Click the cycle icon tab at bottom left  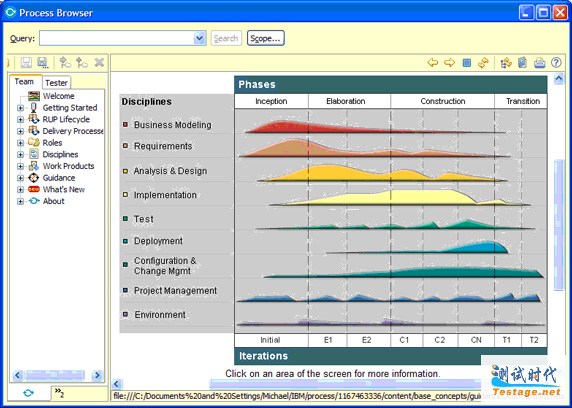[29, 393]
